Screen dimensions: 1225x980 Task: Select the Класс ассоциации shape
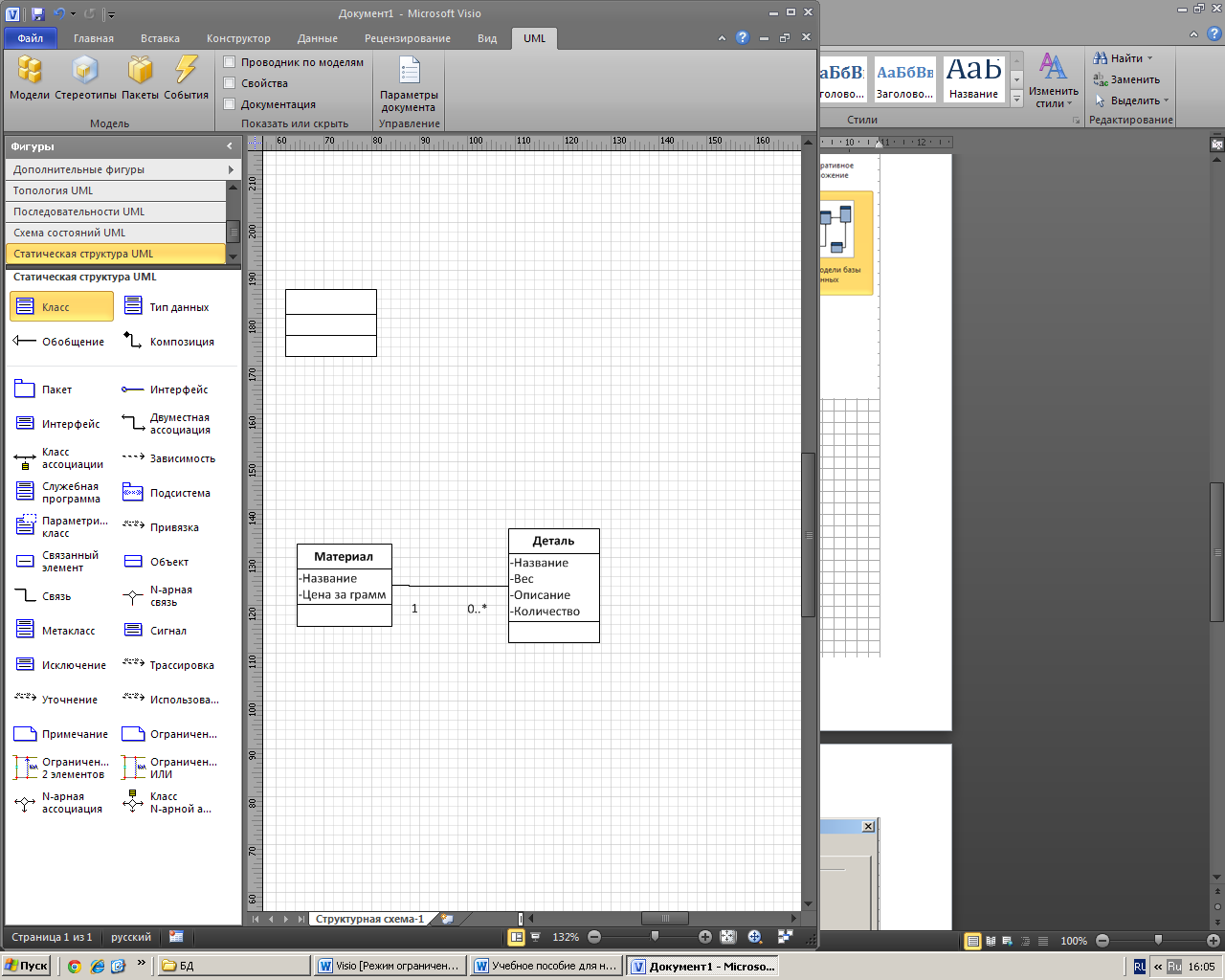(x=59, y=458)
